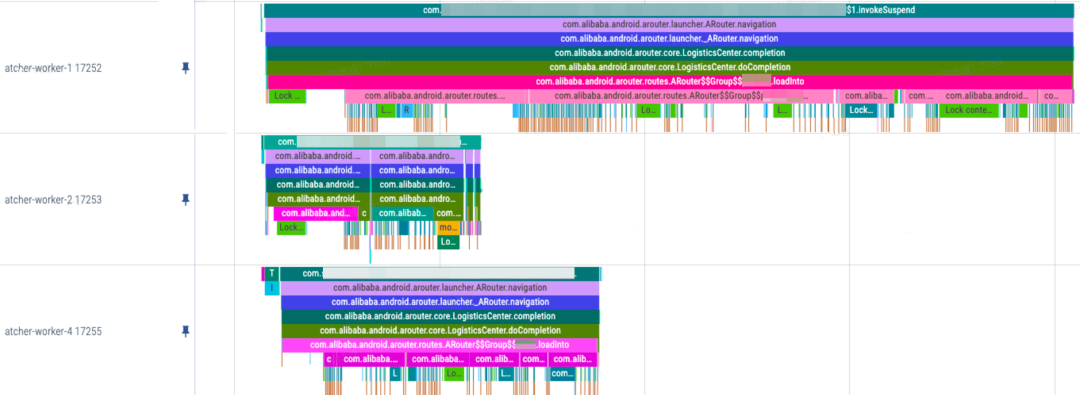This screenshot has width=1080, height=395.
Task: Select the dark green "Lo..." slice in worker-2
Action: (x=448, y=242)
